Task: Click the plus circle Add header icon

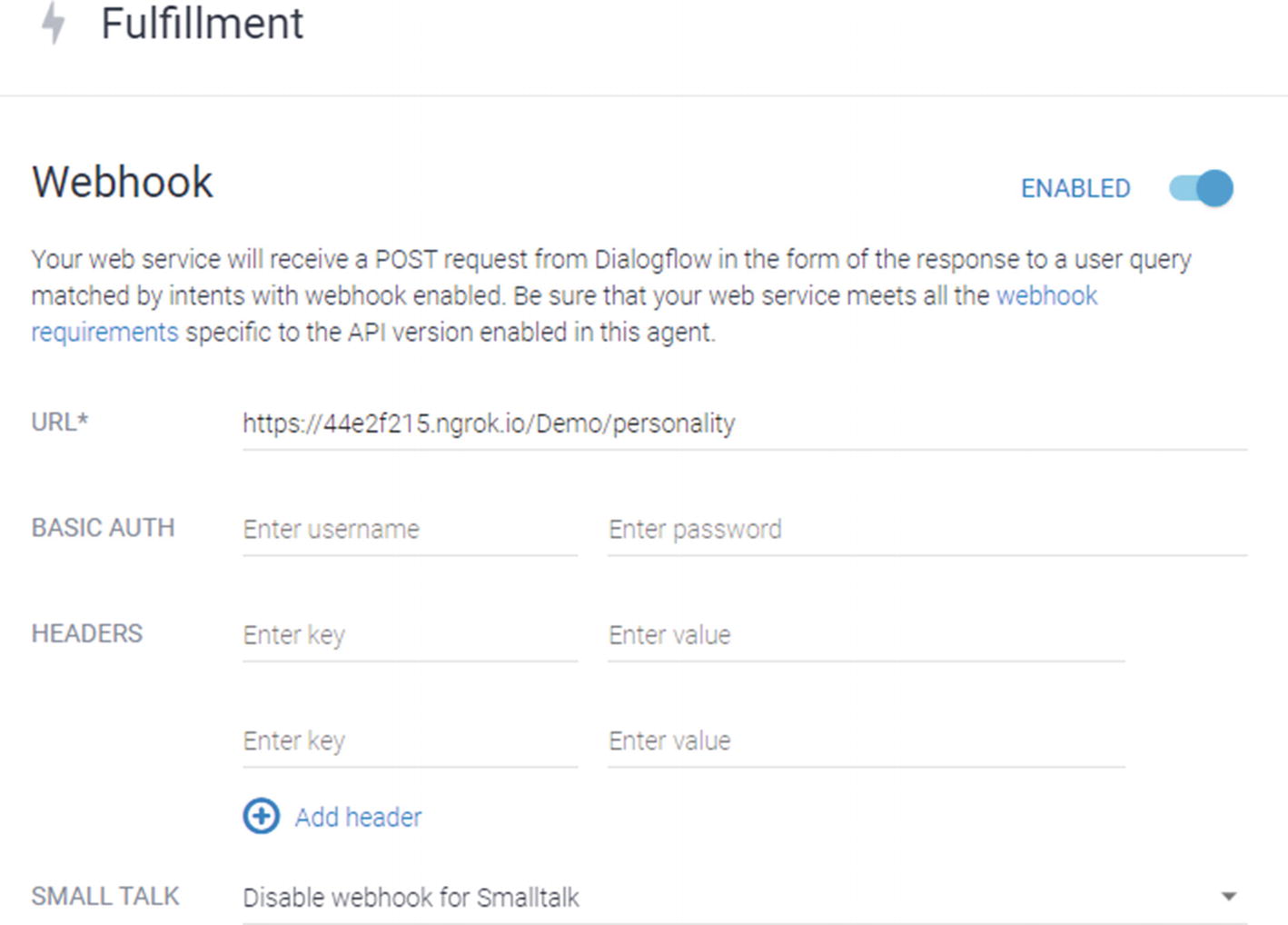Action: pos(261,816)
